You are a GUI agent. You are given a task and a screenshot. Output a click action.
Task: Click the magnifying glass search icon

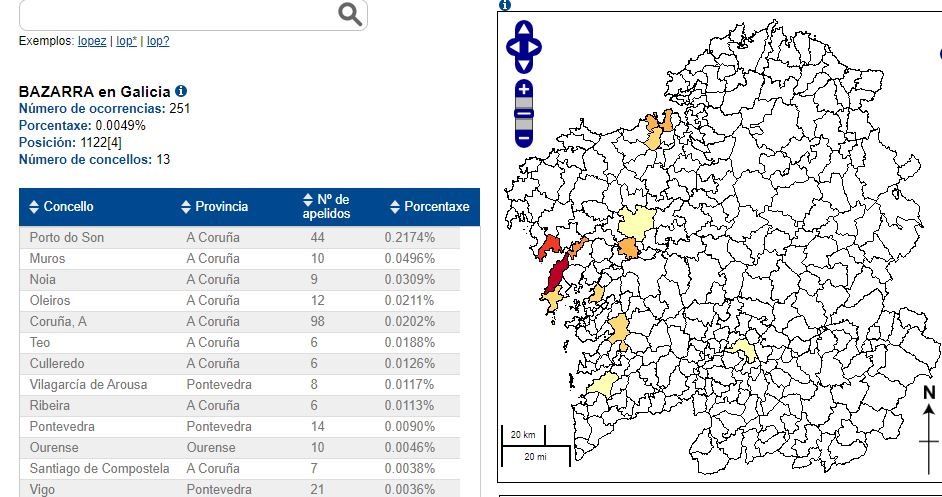click(x=350, y=13)
